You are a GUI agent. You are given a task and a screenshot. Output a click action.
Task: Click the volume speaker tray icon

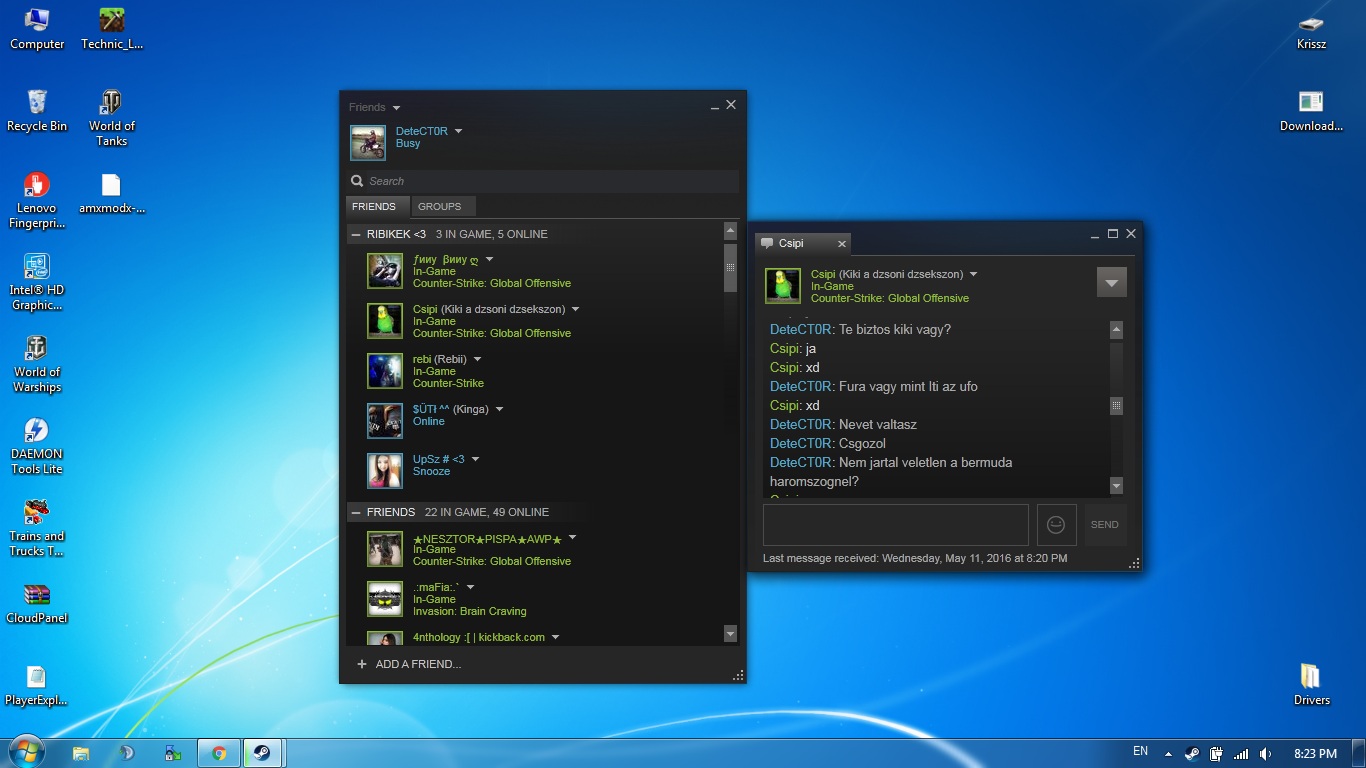coord(1266,753)
